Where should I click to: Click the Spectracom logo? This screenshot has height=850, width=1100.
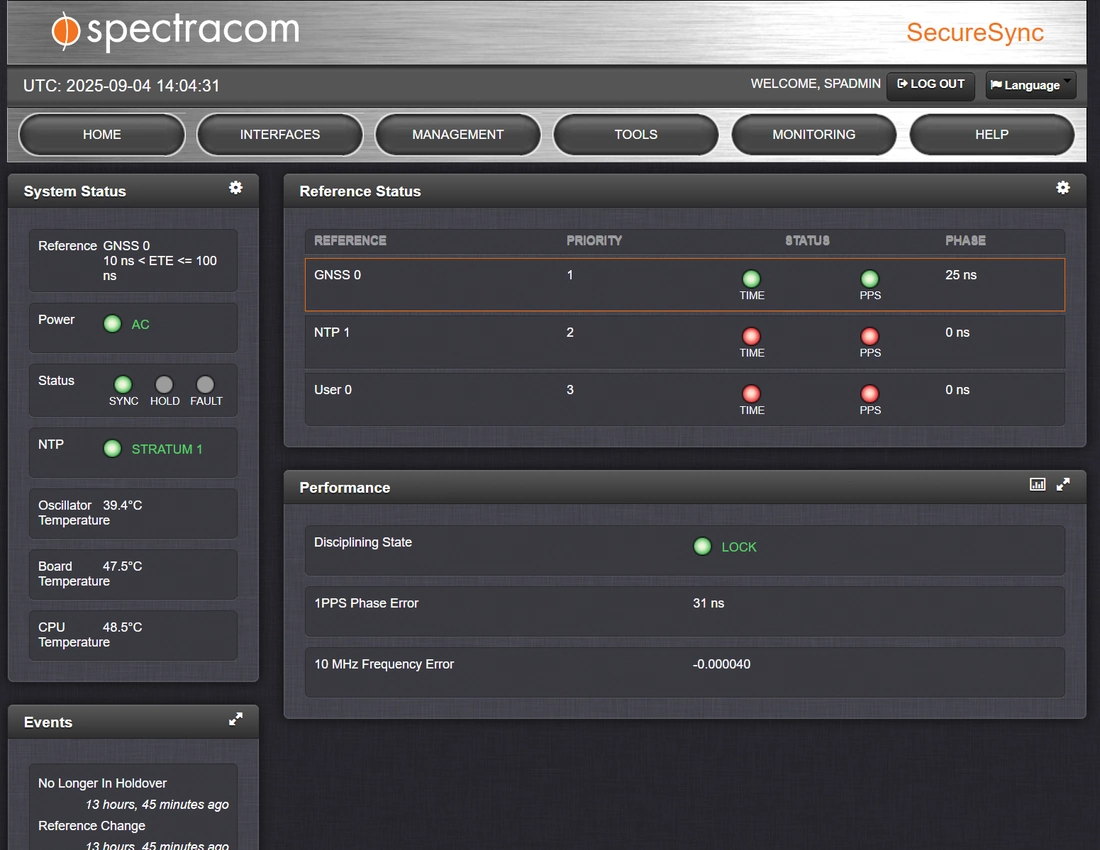click(x=175, y=31)
